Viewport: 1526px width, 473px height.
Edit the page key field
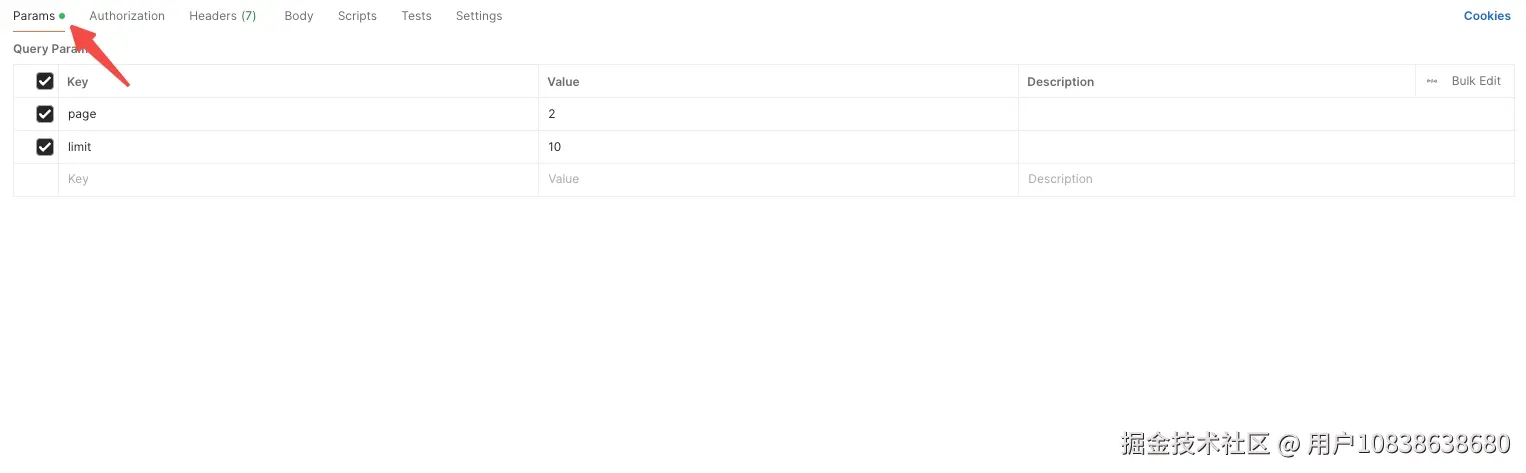point(298,114)
